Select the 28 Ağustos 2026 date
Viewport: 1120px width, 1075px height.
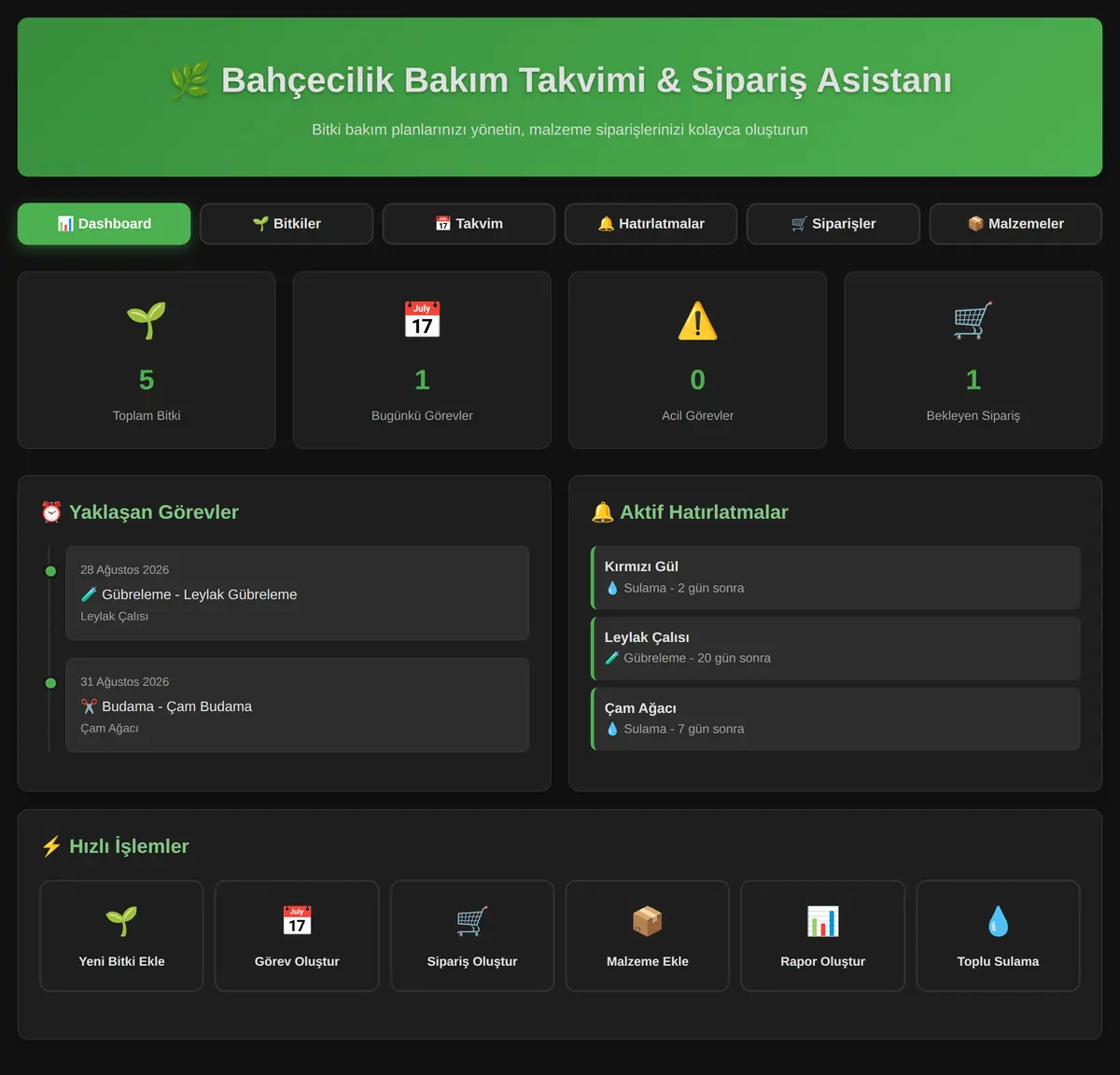coord(124,570)
